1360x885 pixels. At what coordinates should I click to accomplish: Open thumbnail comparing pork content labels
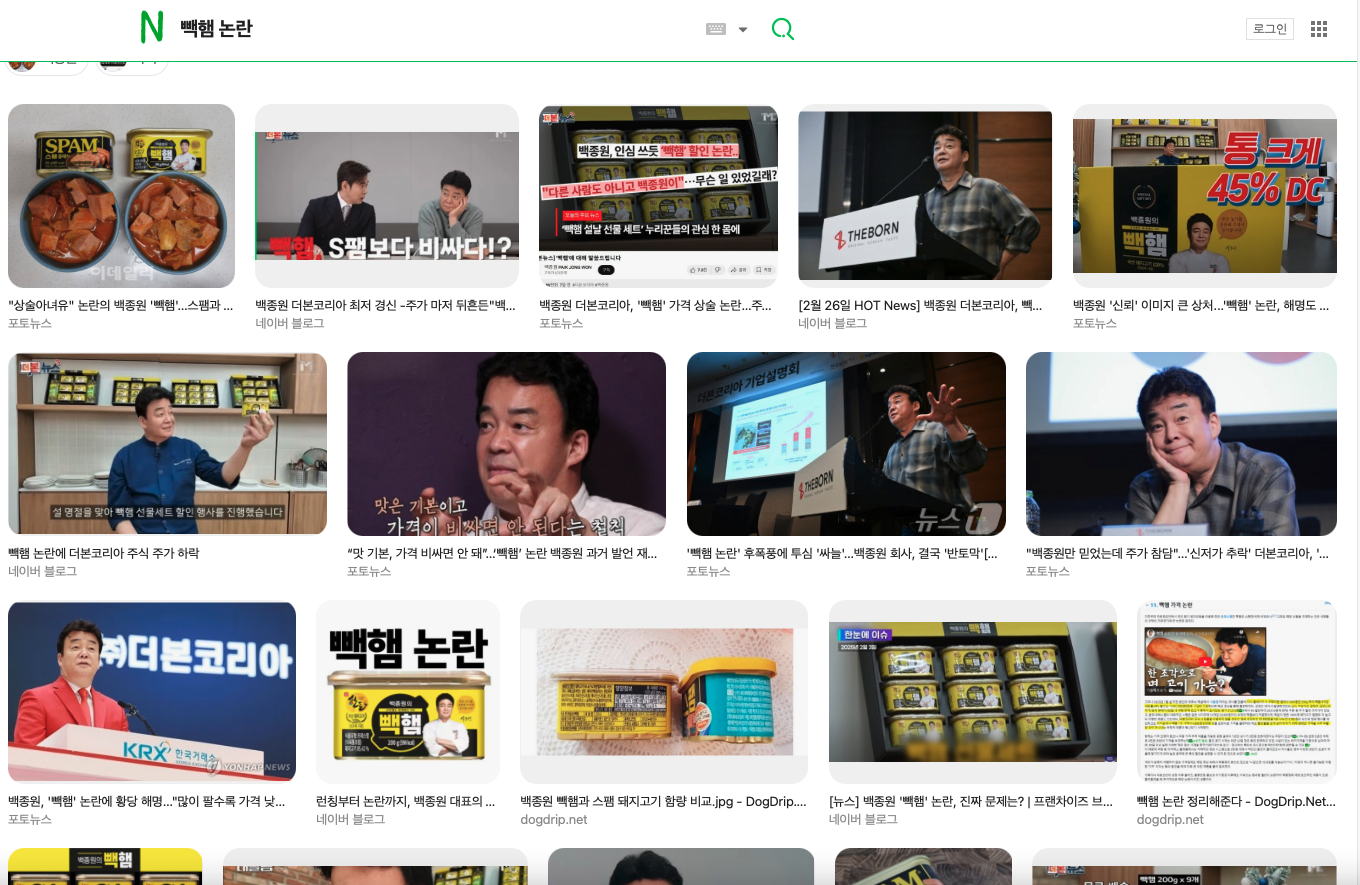664,692
